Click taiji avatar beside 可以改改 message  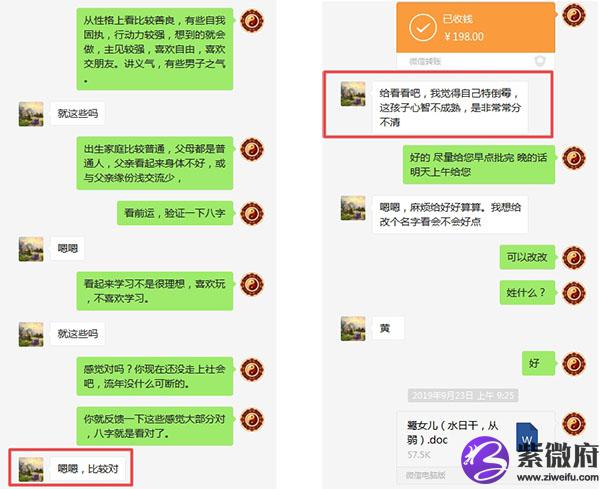574,258
